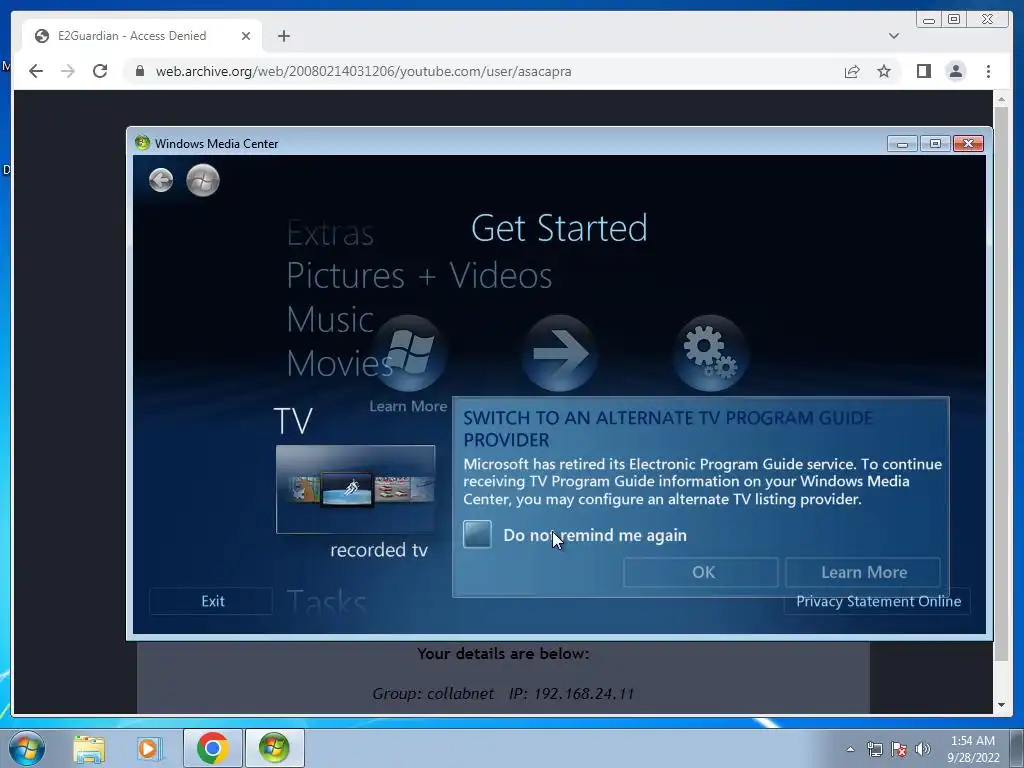Click the network tray icon

point(874,750)
